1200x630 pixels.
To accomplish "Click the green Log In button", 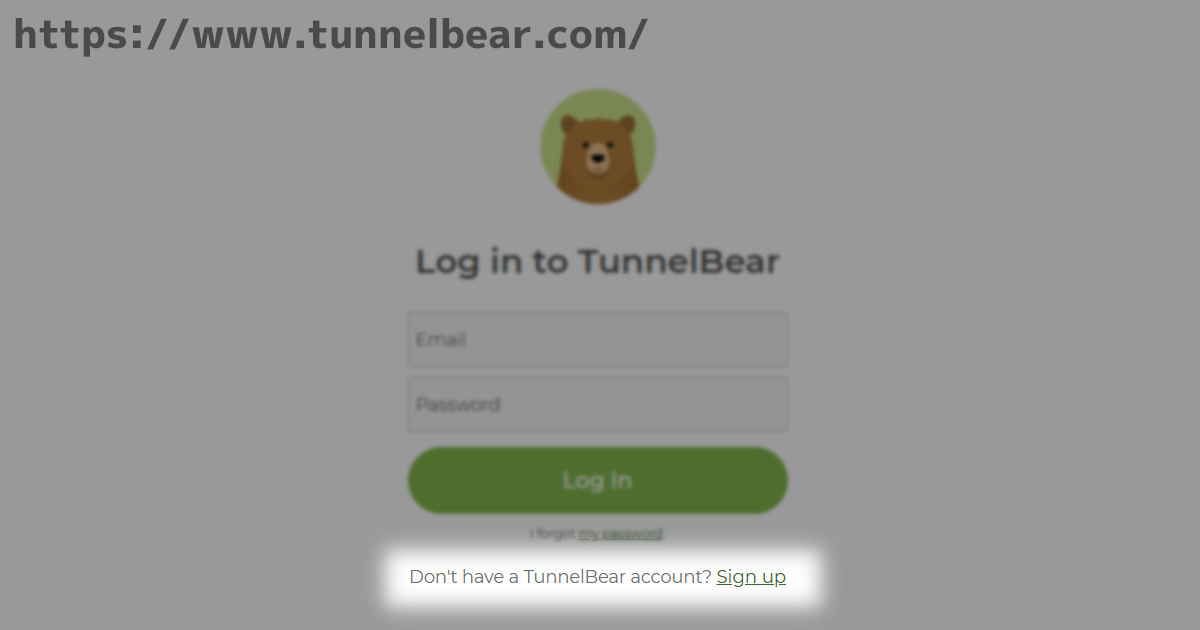I will pyautogui.click(x=598, y=480).
